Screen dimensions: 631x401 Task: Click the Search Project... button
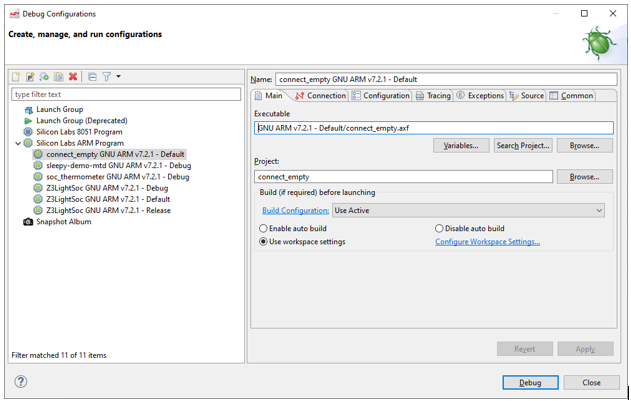[523, 146]
